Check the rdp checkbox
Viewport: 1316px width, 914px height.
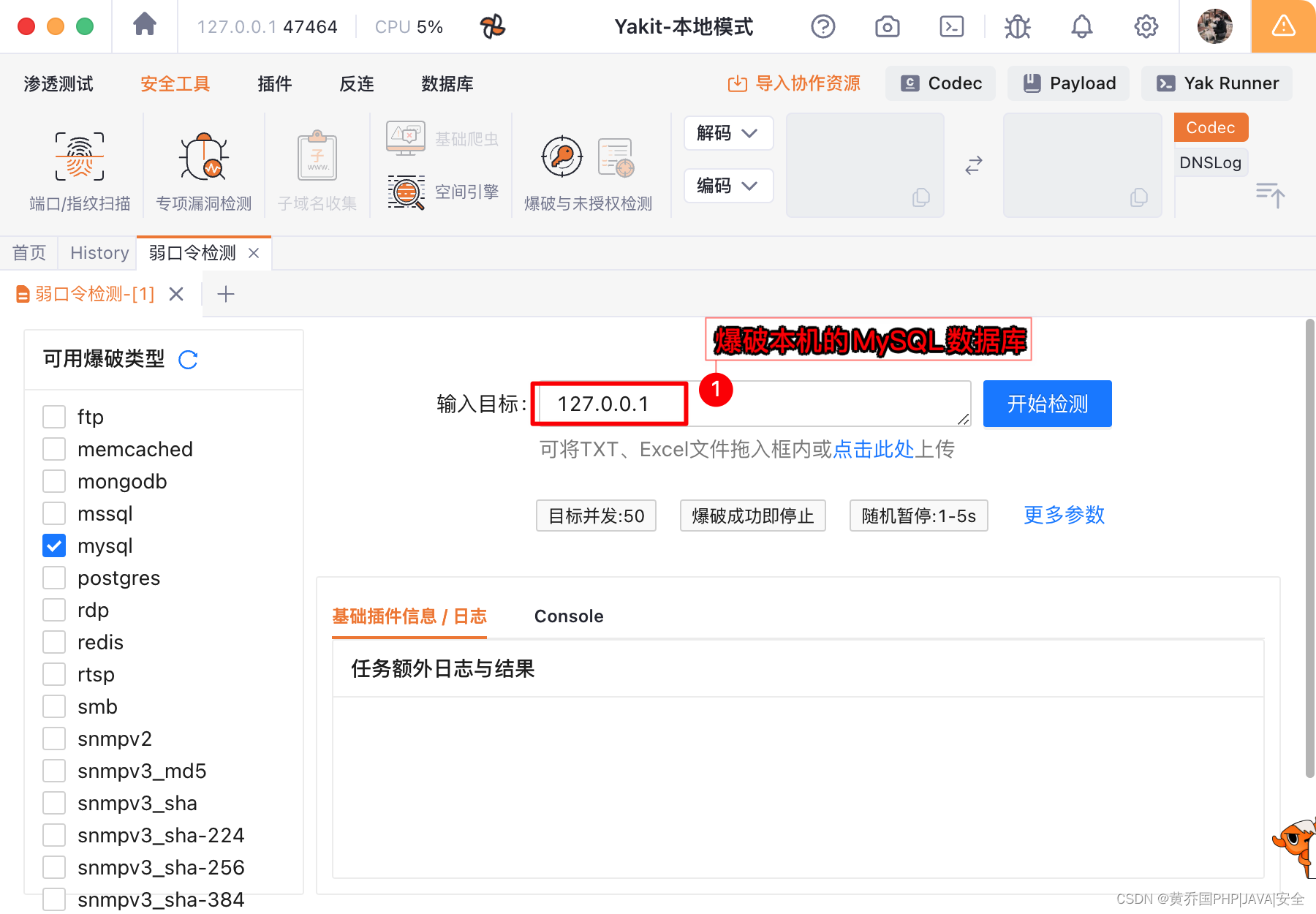[x=54, y=610]
